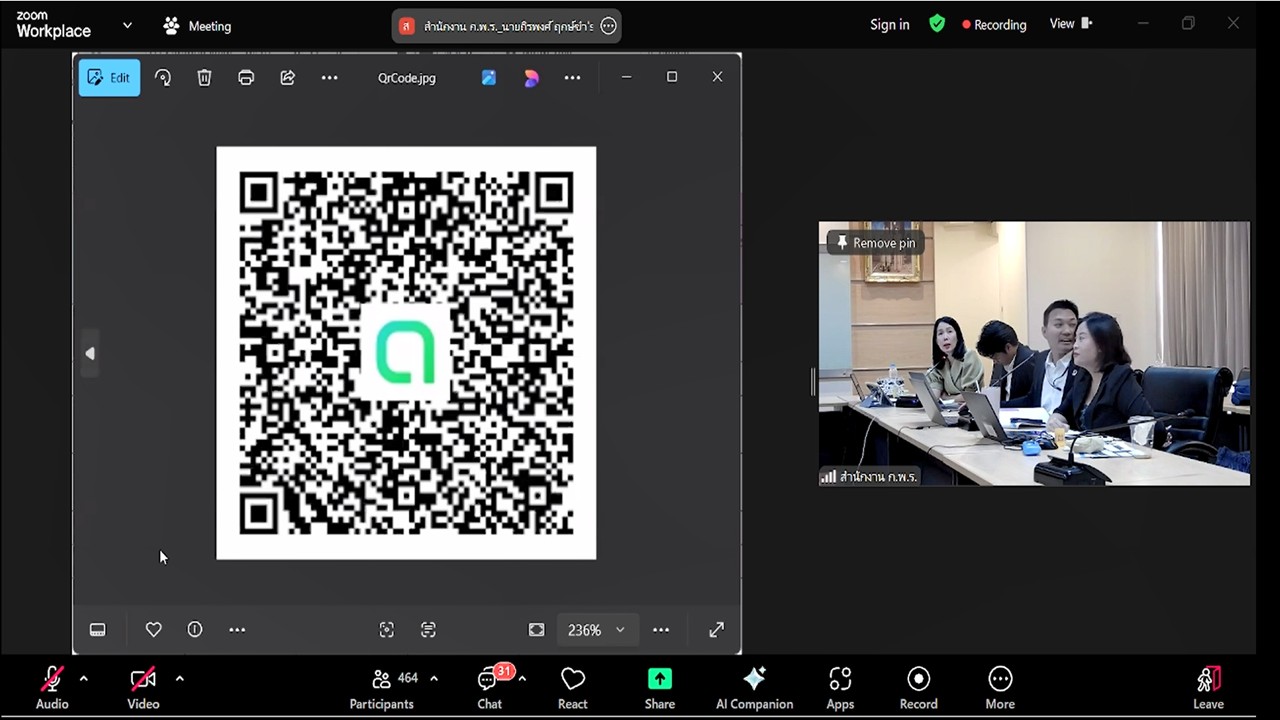Click the QrCode.jpg file title

click(x=407, y=78)
